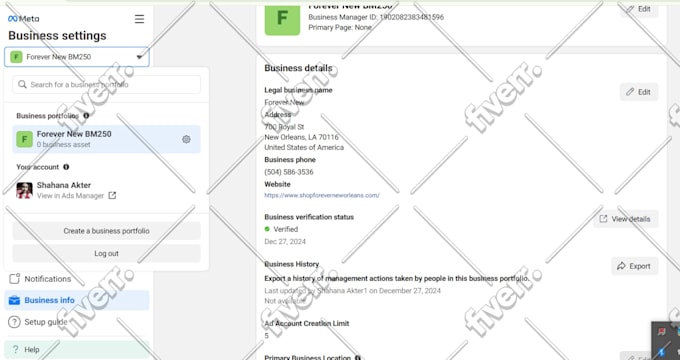680x360 pixels.
Task: Select Business info in sidebar
Action: click(x=77, y=300)
